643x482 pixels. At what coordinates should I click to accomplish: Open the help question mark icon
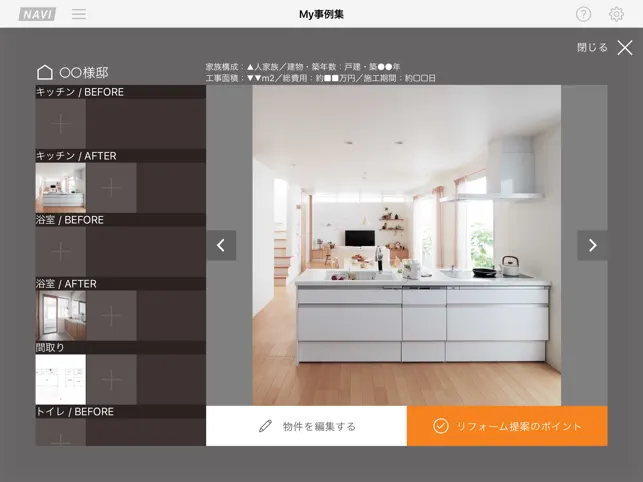pos(583,14)
